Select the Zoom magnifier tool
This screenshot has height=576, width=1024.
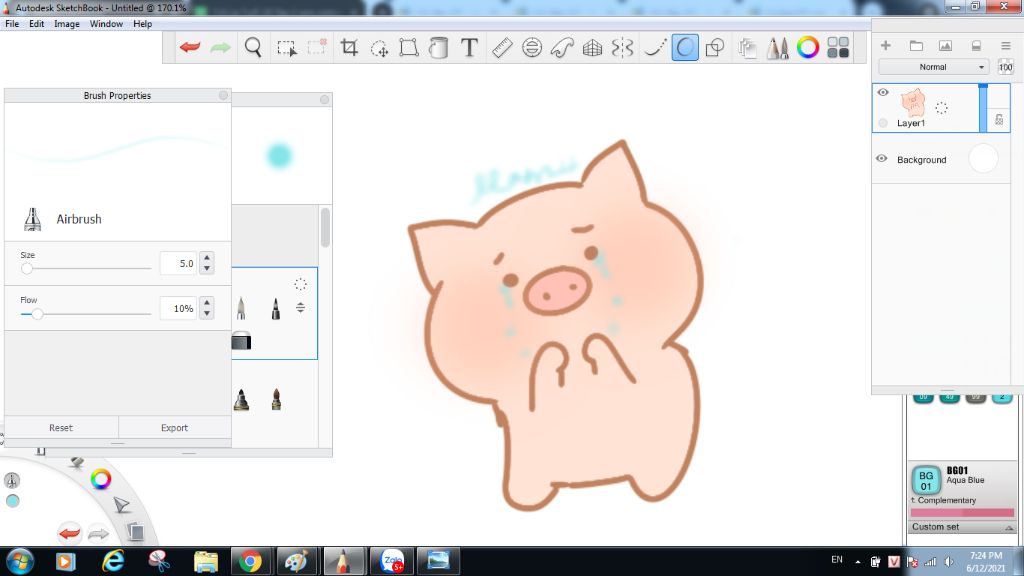(253, 48)
